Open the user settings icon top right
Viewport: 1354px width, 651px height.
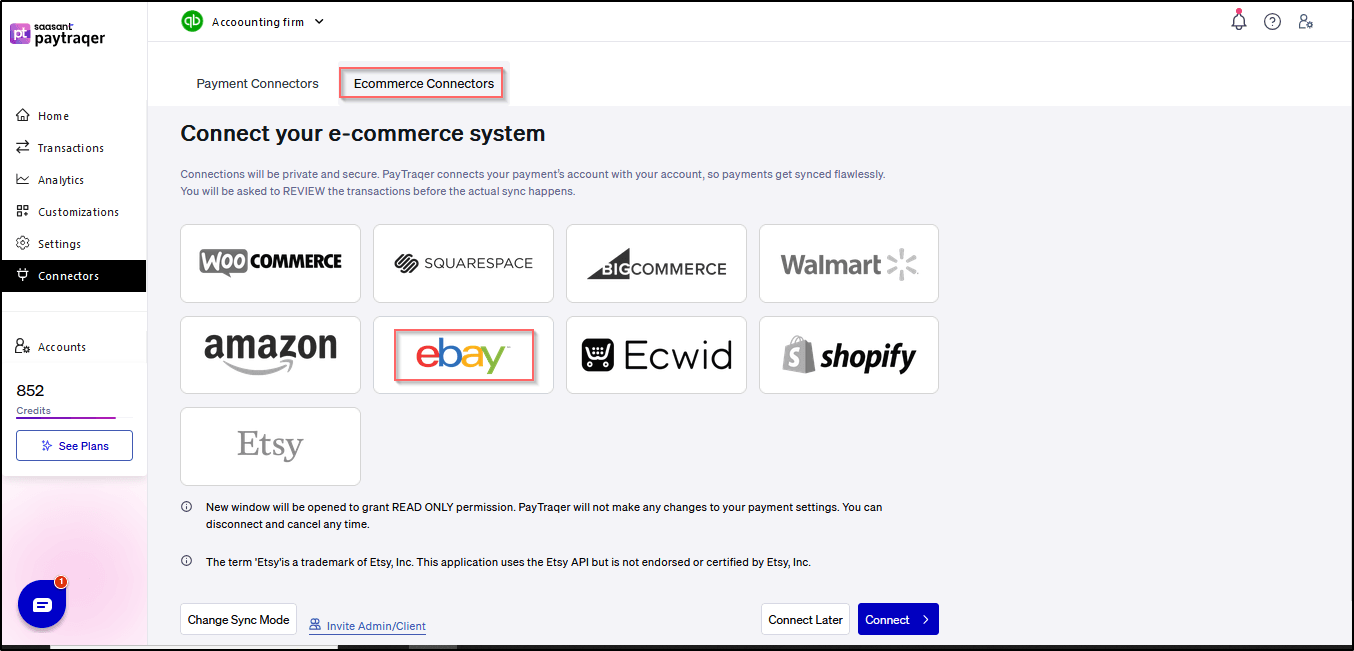tap(1305, 21)
